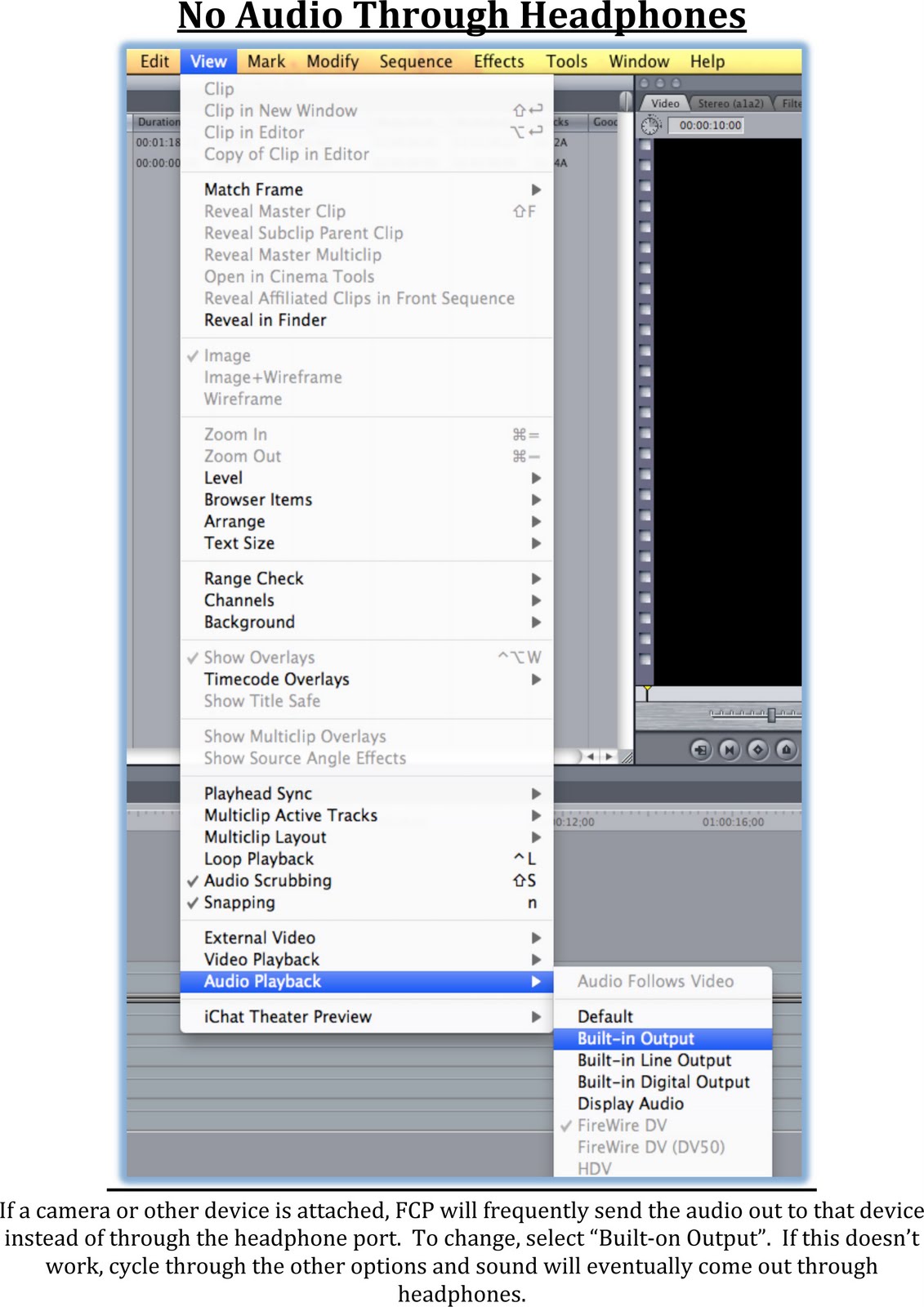The height and width of the screenshot is (1307, 924).
Task: Open the External Video submenu
Action: (366, 938)
